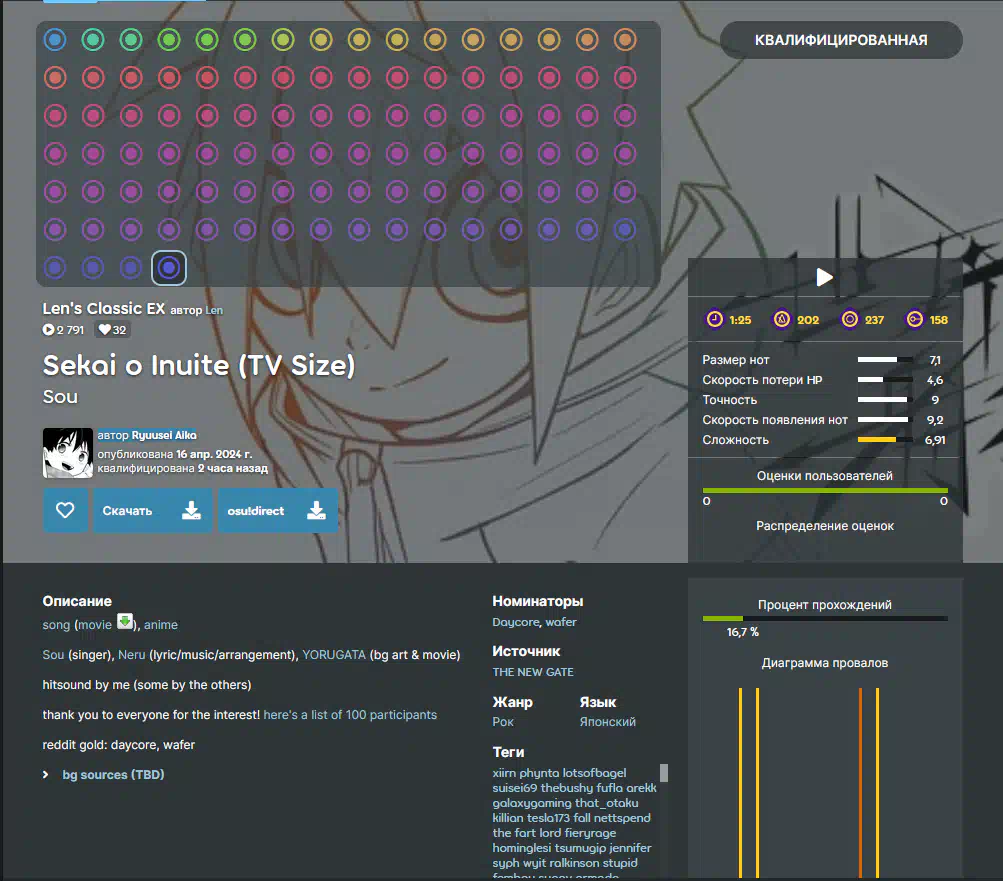Click the difficulty name Len's Classic EX

[104, 308]
